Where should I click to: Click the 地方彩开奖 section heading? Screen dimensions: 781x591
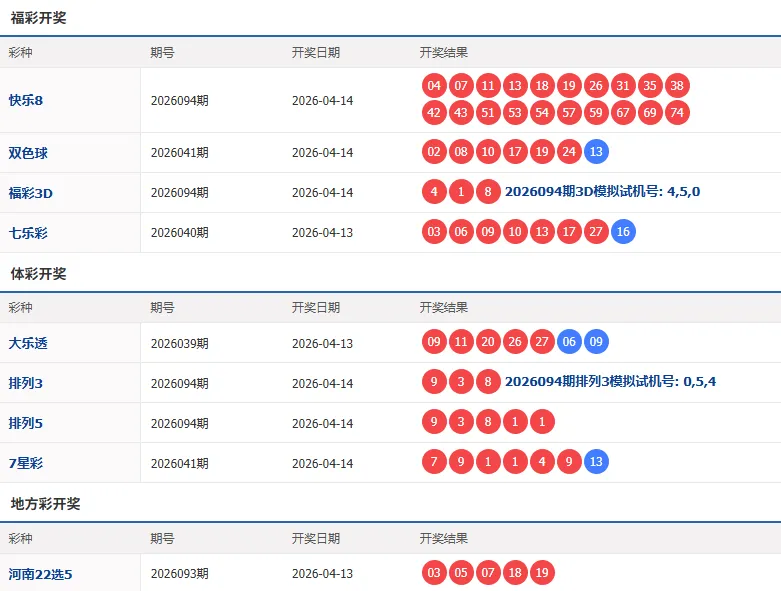[x=45, y=504]
